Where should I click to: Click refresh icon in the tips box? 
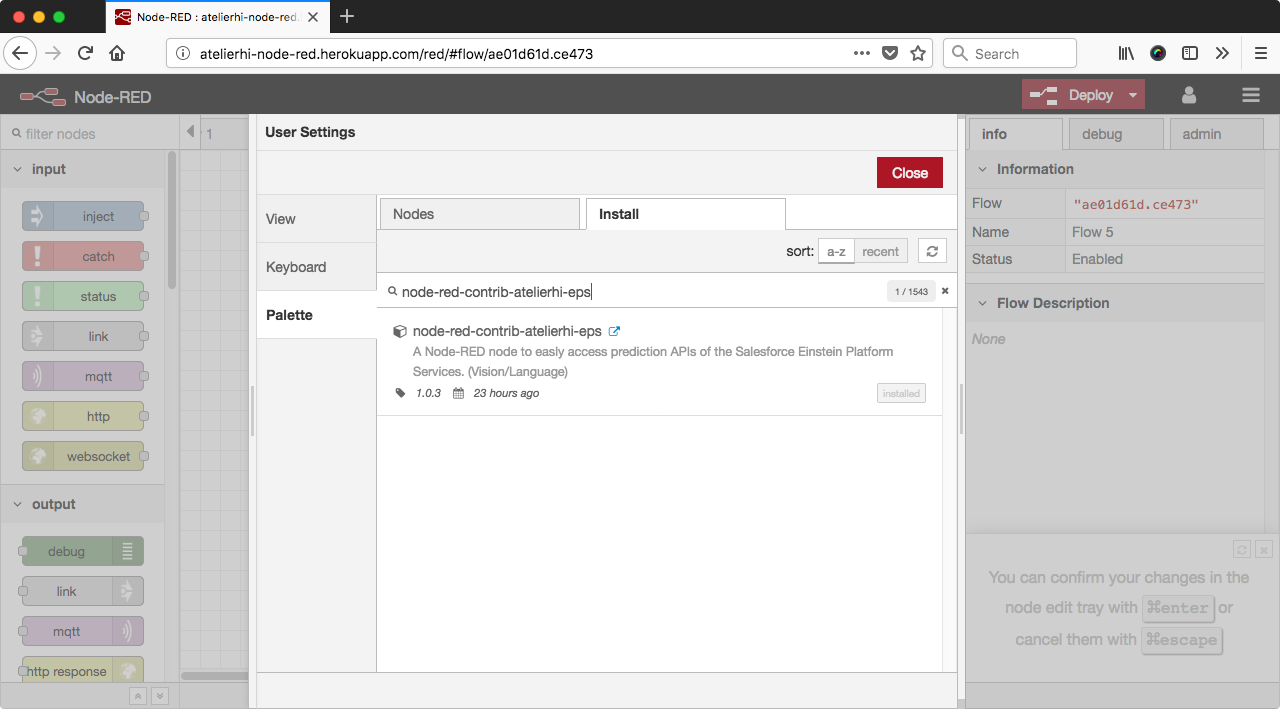pyautogui.click(x=1242, y=549)
